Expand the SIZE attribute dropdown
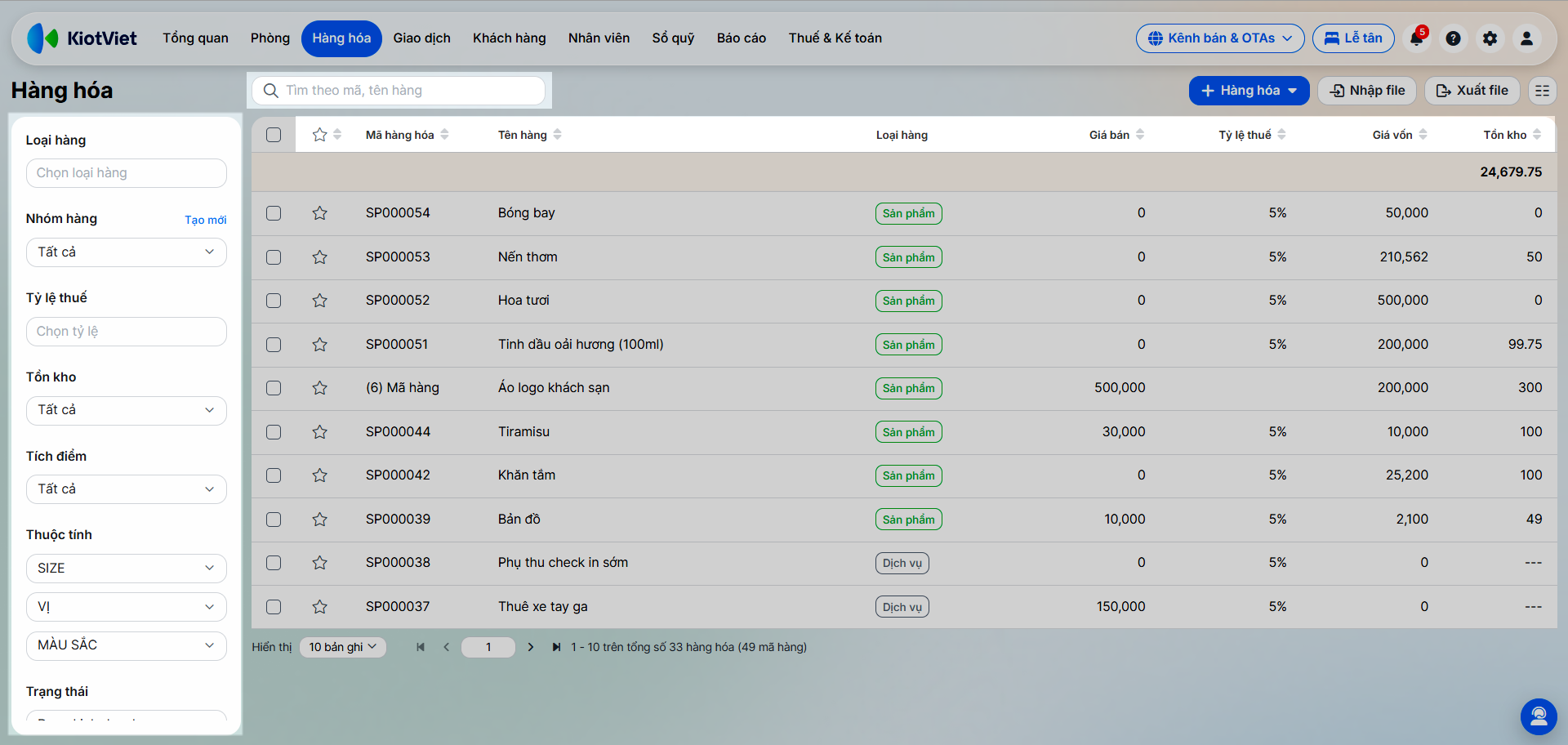This screenshot has height=745, width=1568. click(x=127, y=569)
